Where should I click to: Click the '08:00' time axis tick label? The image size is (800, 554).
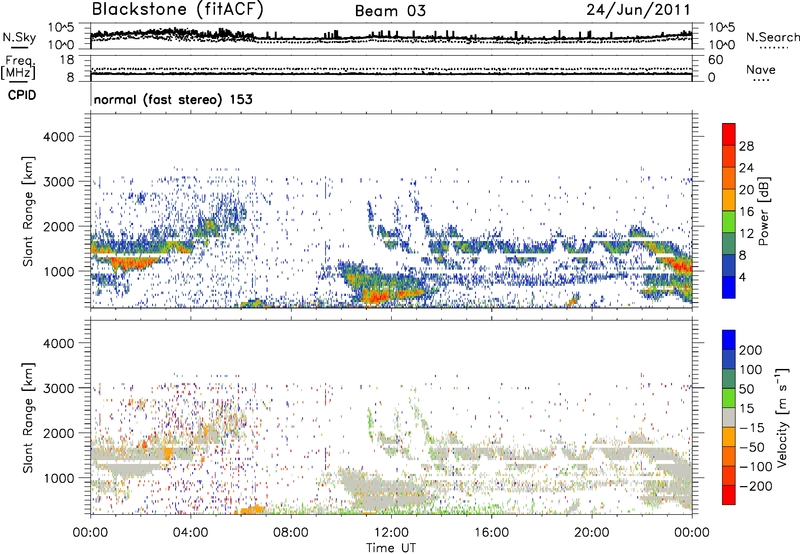point(291,533)
